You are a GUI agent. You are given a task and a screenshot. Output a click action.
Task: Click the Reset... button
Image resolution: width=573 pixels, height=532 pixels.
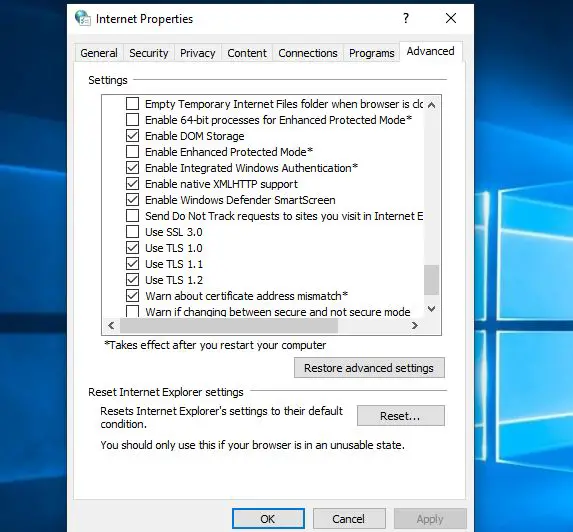[x=401, y=415]
